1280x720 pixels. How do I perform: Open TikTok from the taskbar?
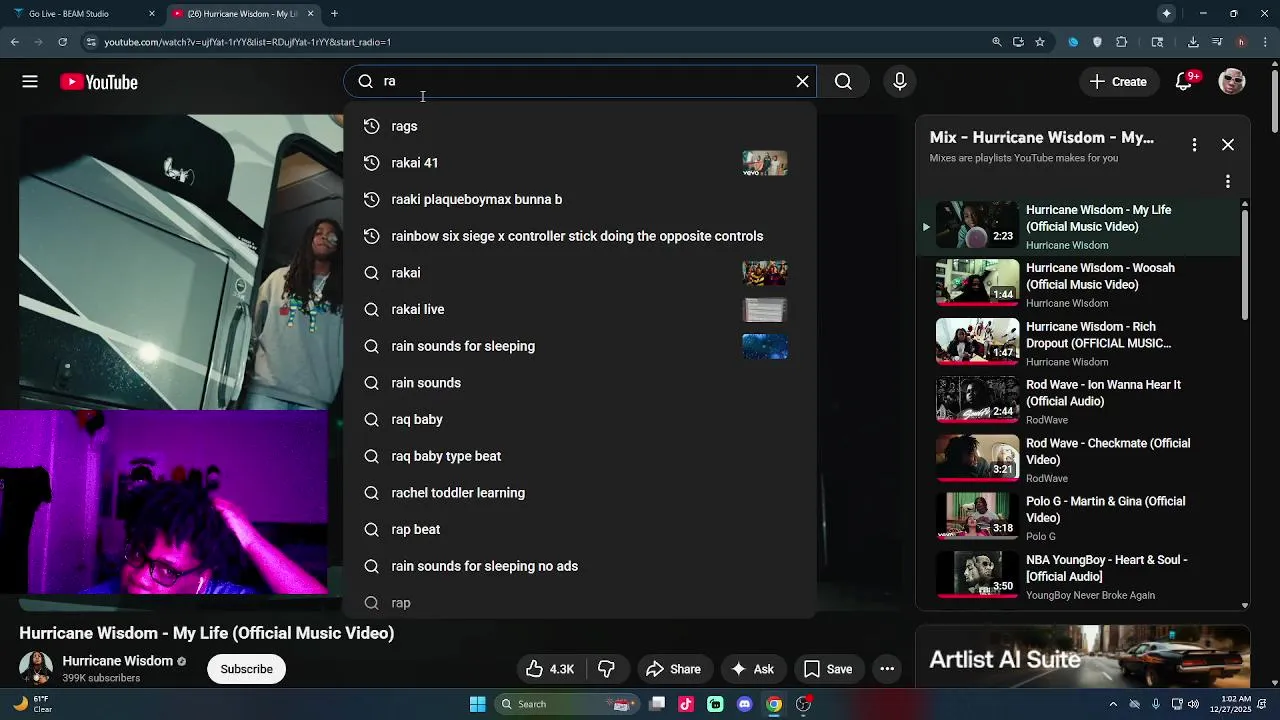click(686, 704)
